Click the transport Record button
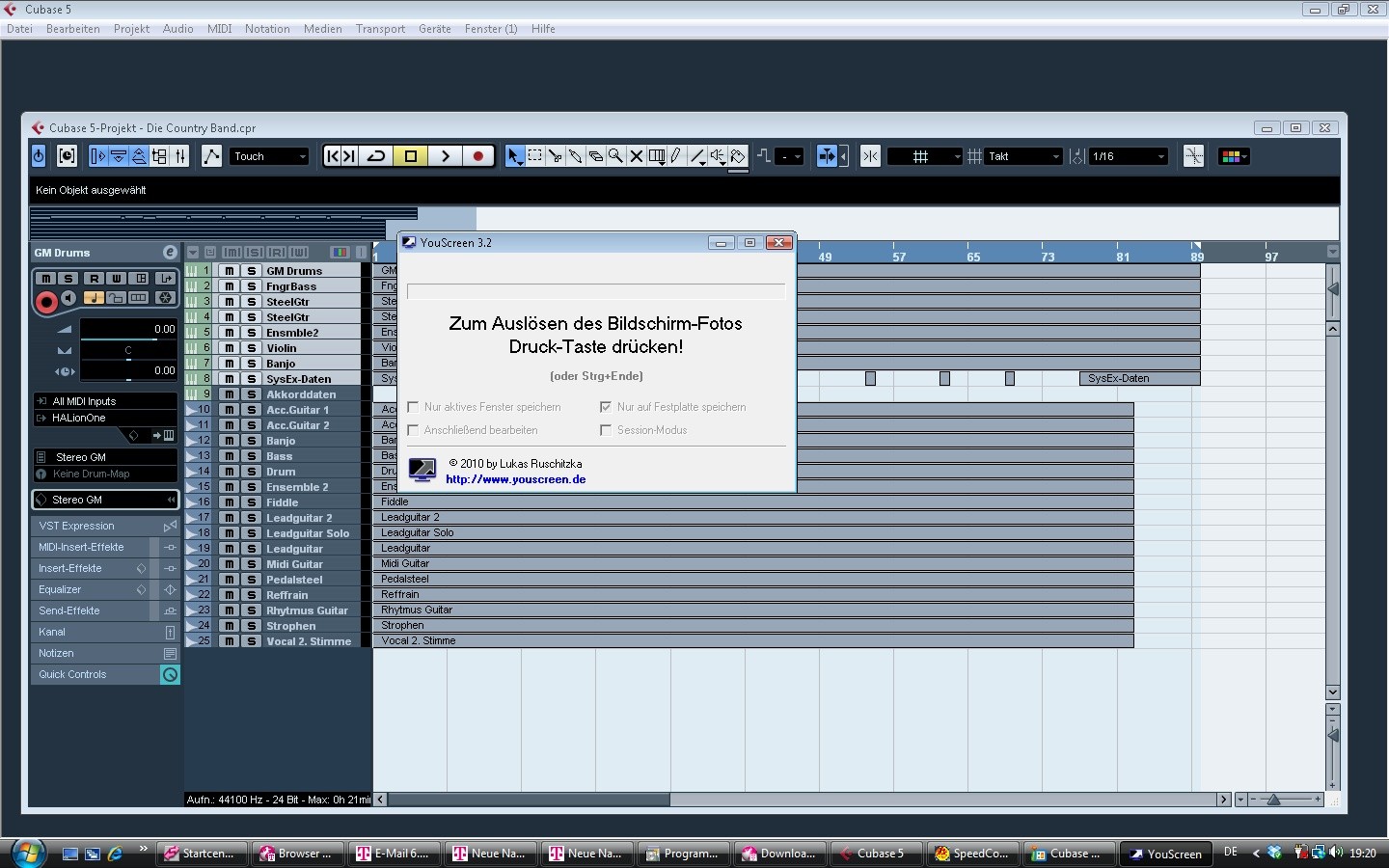This screenshot has width=1389, height=868. pyautogui.click(x=478, y=156)
